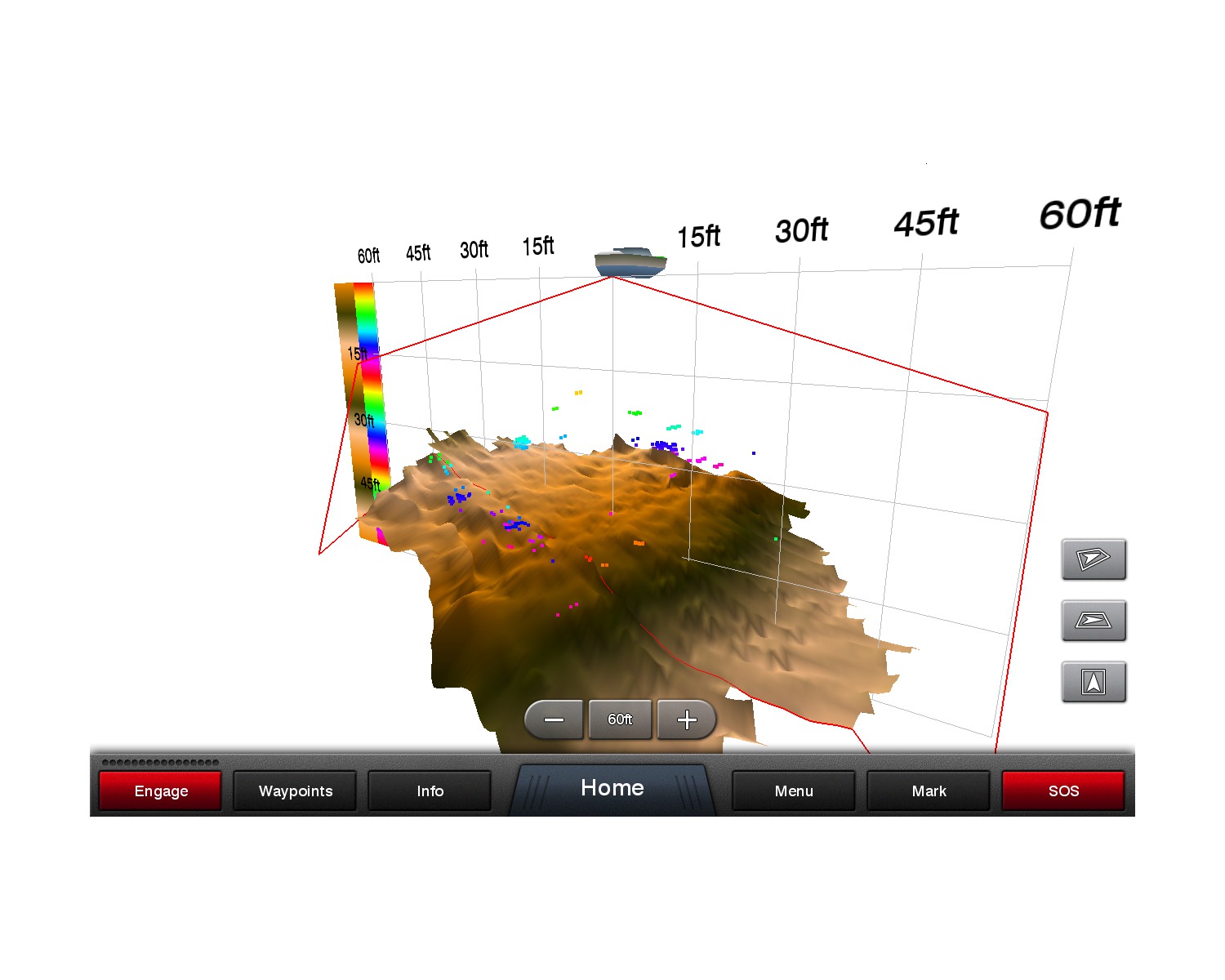Switch to the angled perspective view icon

tap(1094, 559)
